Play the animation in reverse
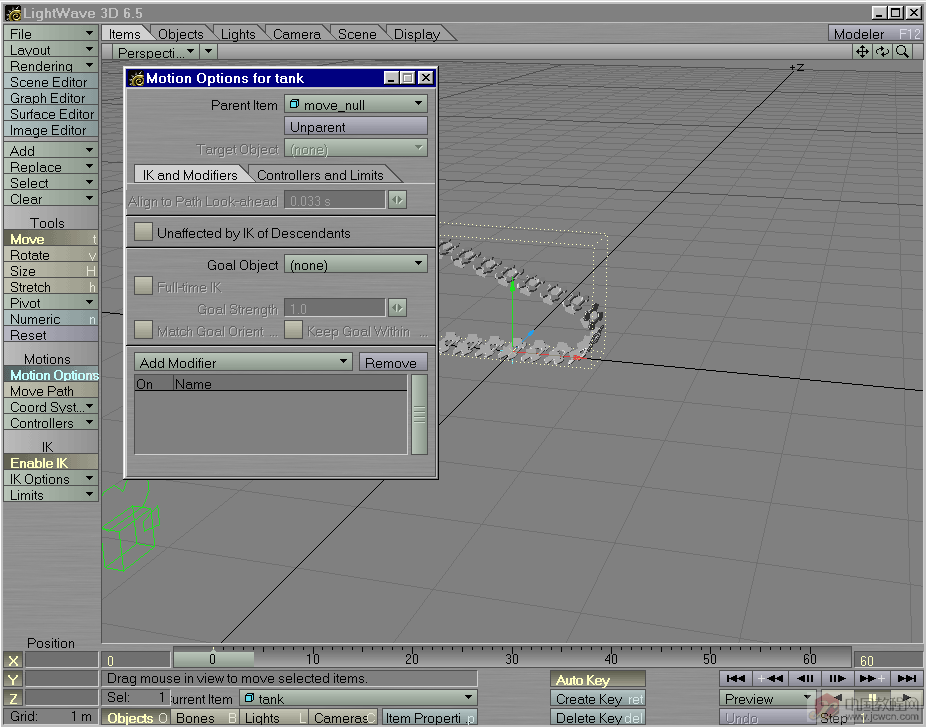 click(x=837, y=698)
